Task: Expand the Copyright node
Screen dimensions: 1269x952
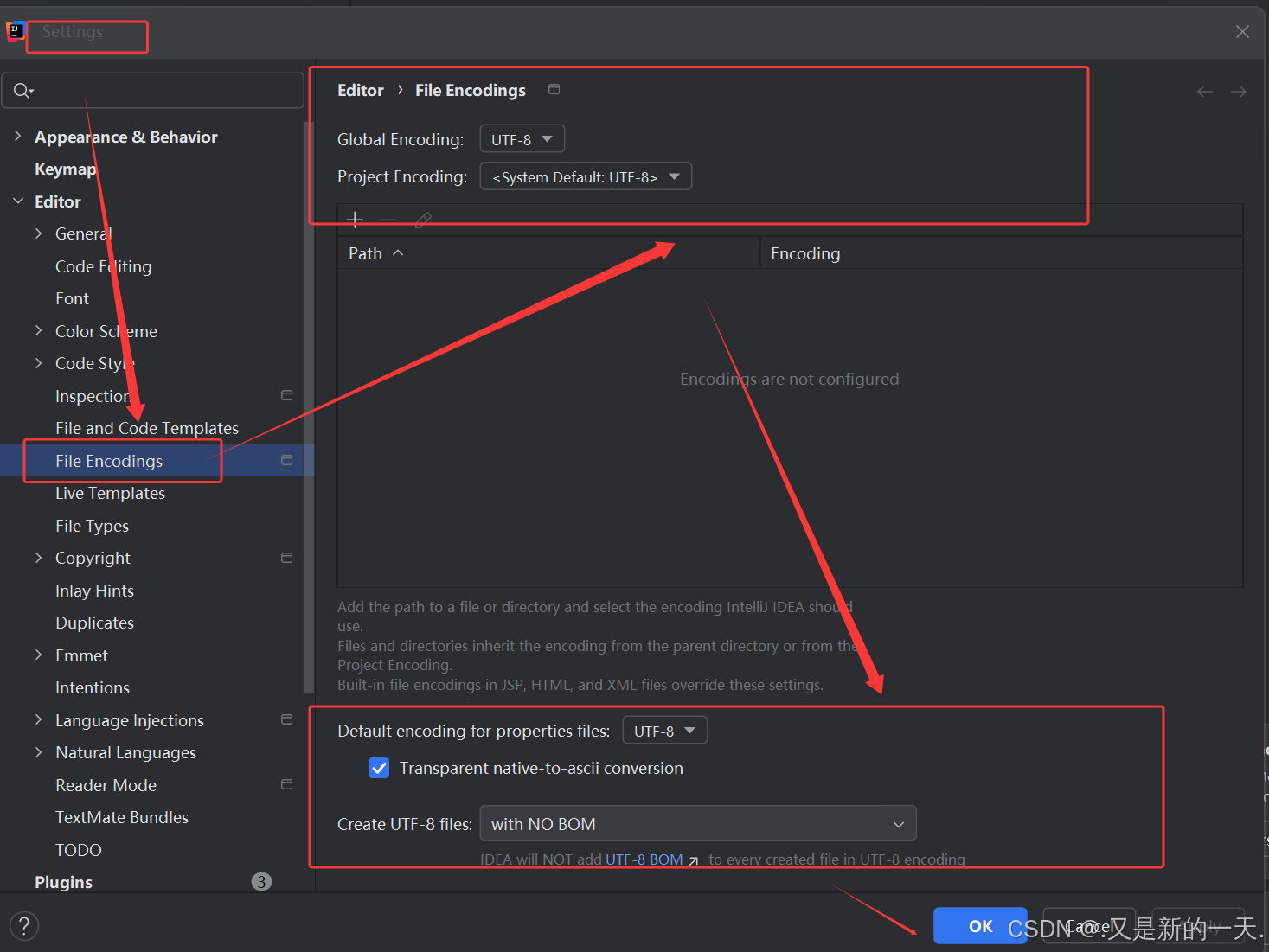Action: click(x=38, y=558)
